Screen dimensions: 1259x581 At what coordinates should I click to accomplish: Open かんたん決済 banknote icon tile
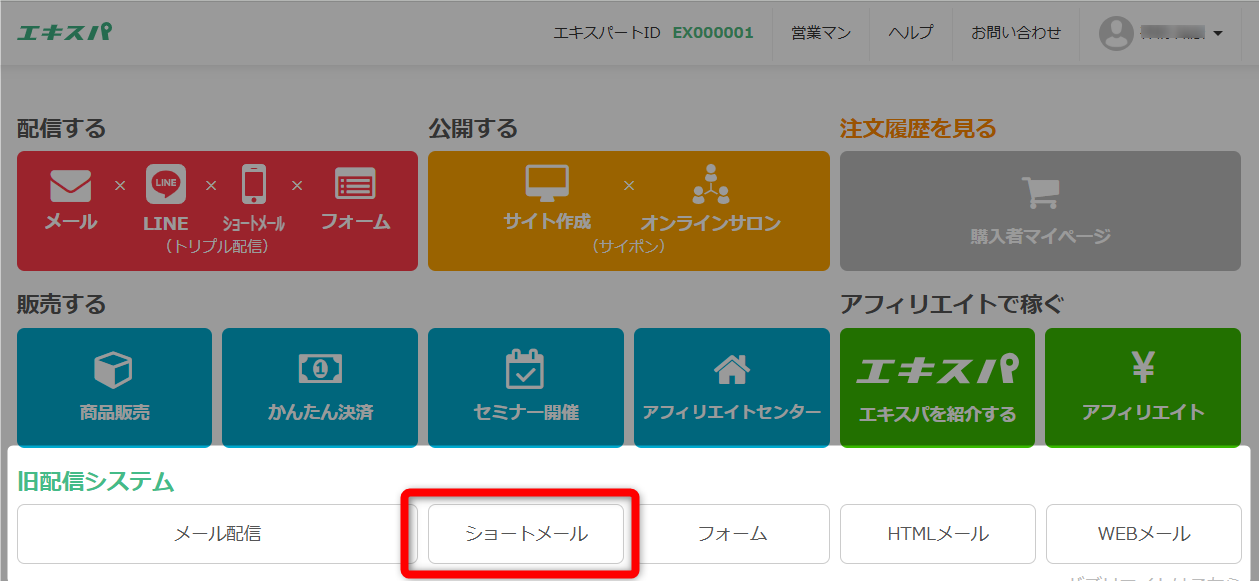tap(320, 388)
